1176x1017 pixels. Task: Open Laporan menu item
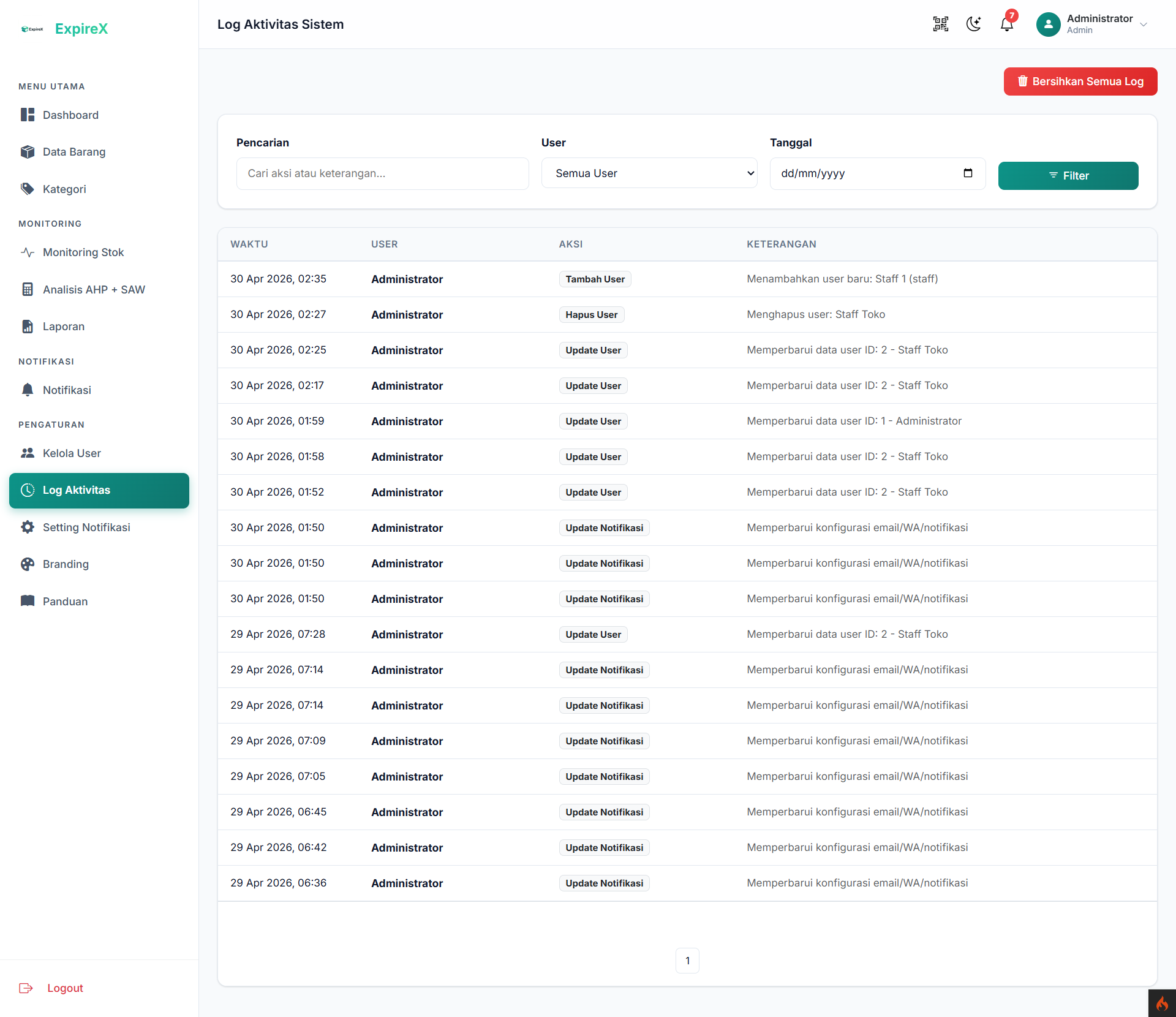click(x=99, y=327)
